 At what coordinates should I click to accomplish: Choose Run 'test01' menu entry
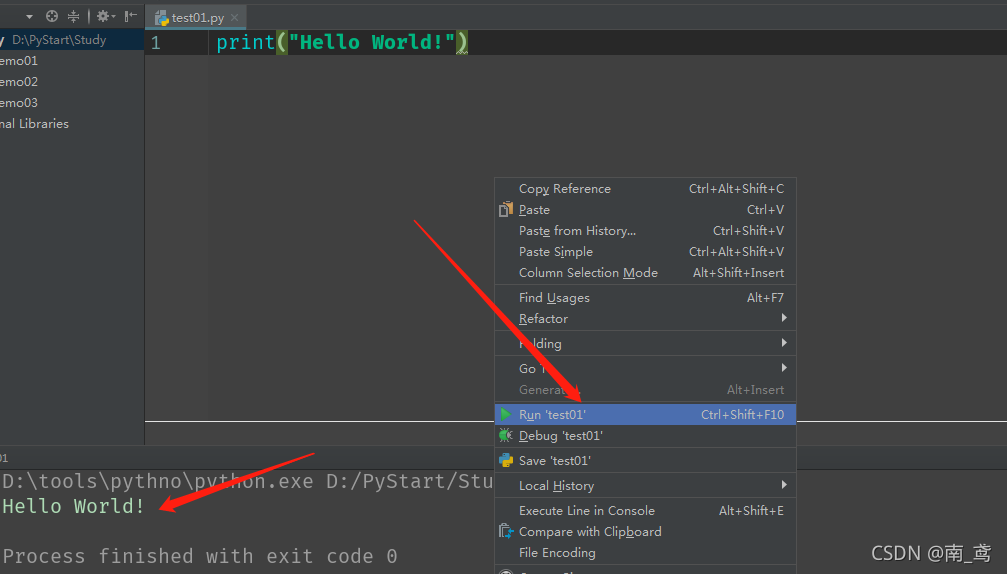tap(645, 415)
